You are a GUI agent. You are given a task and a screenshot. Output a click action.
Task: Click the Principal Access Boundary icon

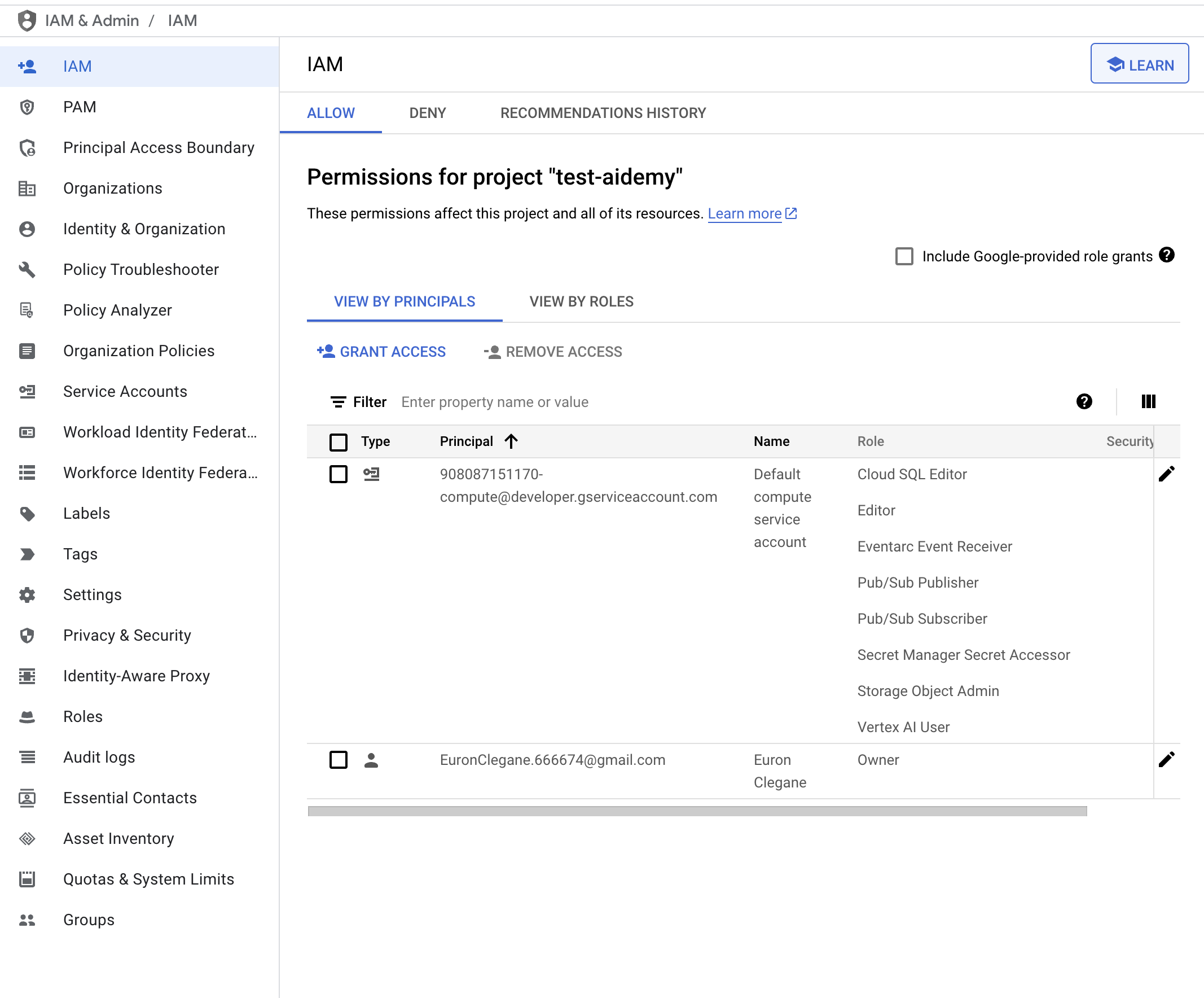tap(28, 147)
